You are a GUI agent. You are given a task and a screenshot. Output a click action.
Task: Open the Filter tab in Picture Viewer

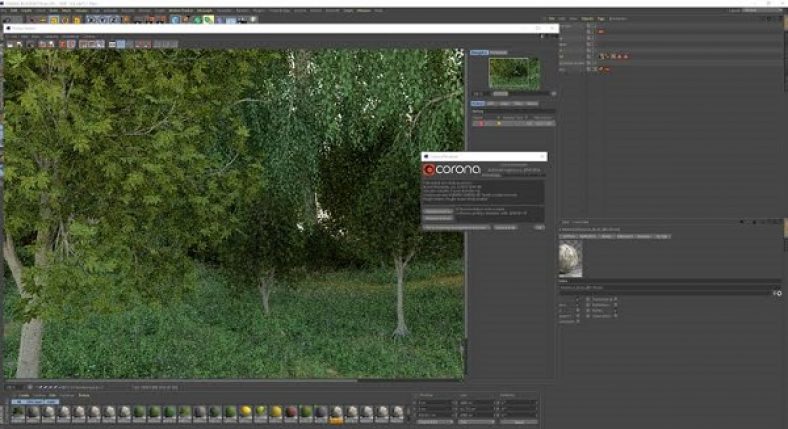tap(518, 103)
